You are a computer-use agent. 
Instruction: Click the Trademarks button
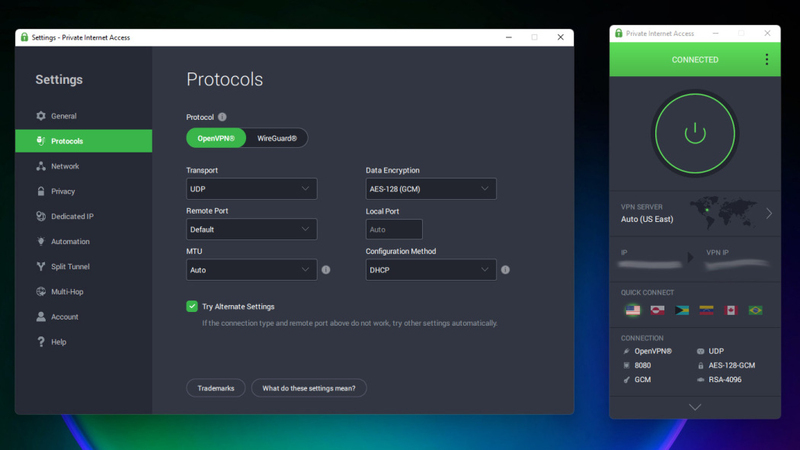(216, 388)
